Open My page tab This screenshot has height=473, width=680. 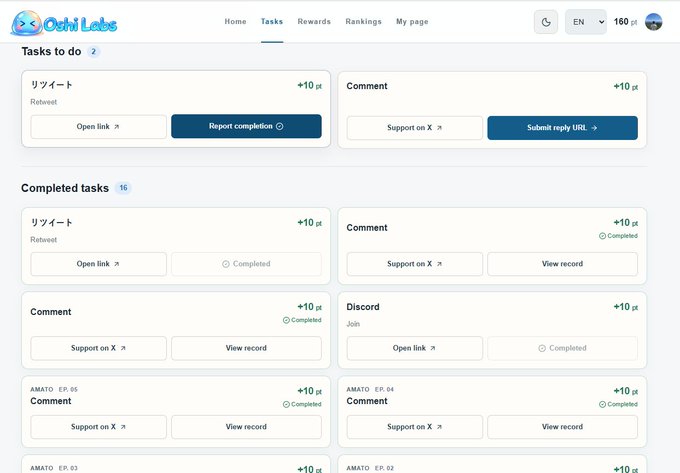point(412,21)
